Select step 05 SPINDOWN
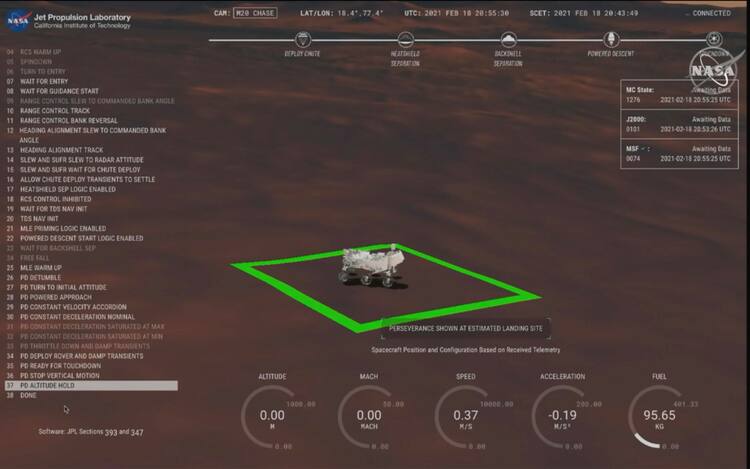Image resolution: width=750 pixels, height=469 pixels. click(x=29, y=62)
